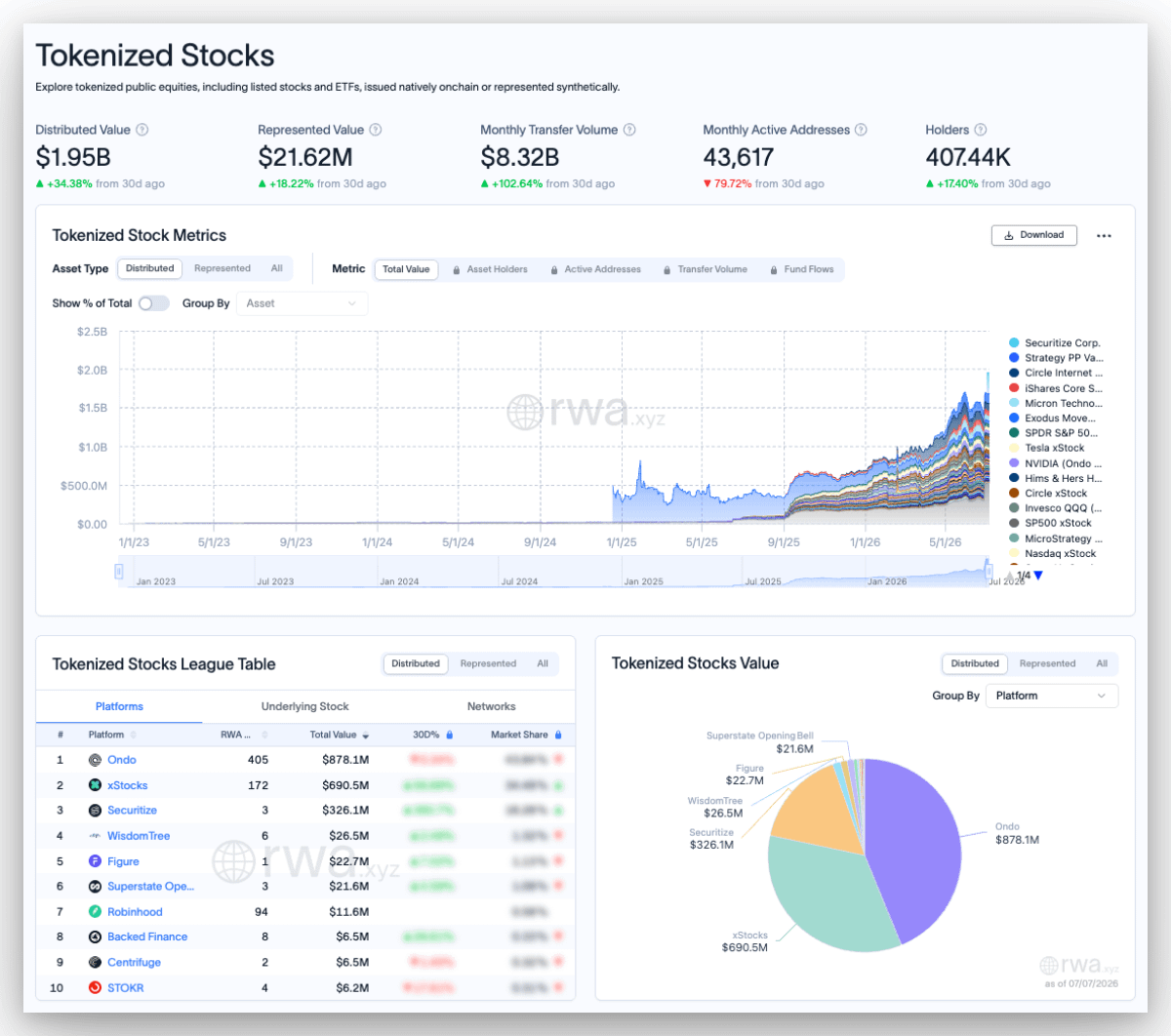Screen dimensions: 1171x1036
Task: Click the sort icon on Platform column
Action: pos(134,735)
